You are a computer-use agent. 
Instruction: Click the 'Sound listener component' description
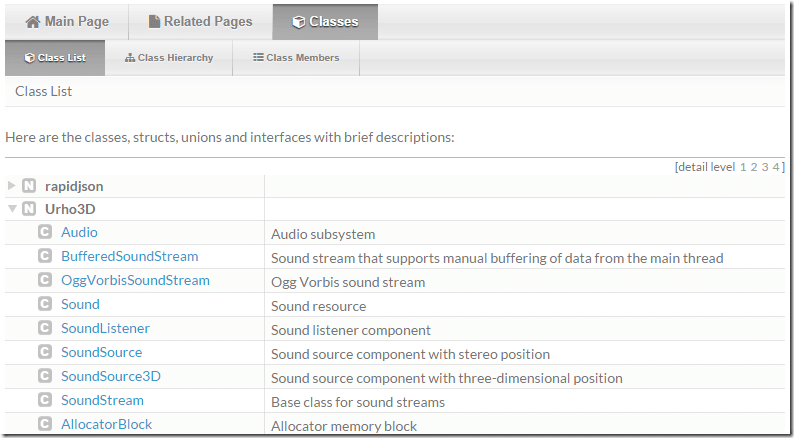[x=351, y=331]
